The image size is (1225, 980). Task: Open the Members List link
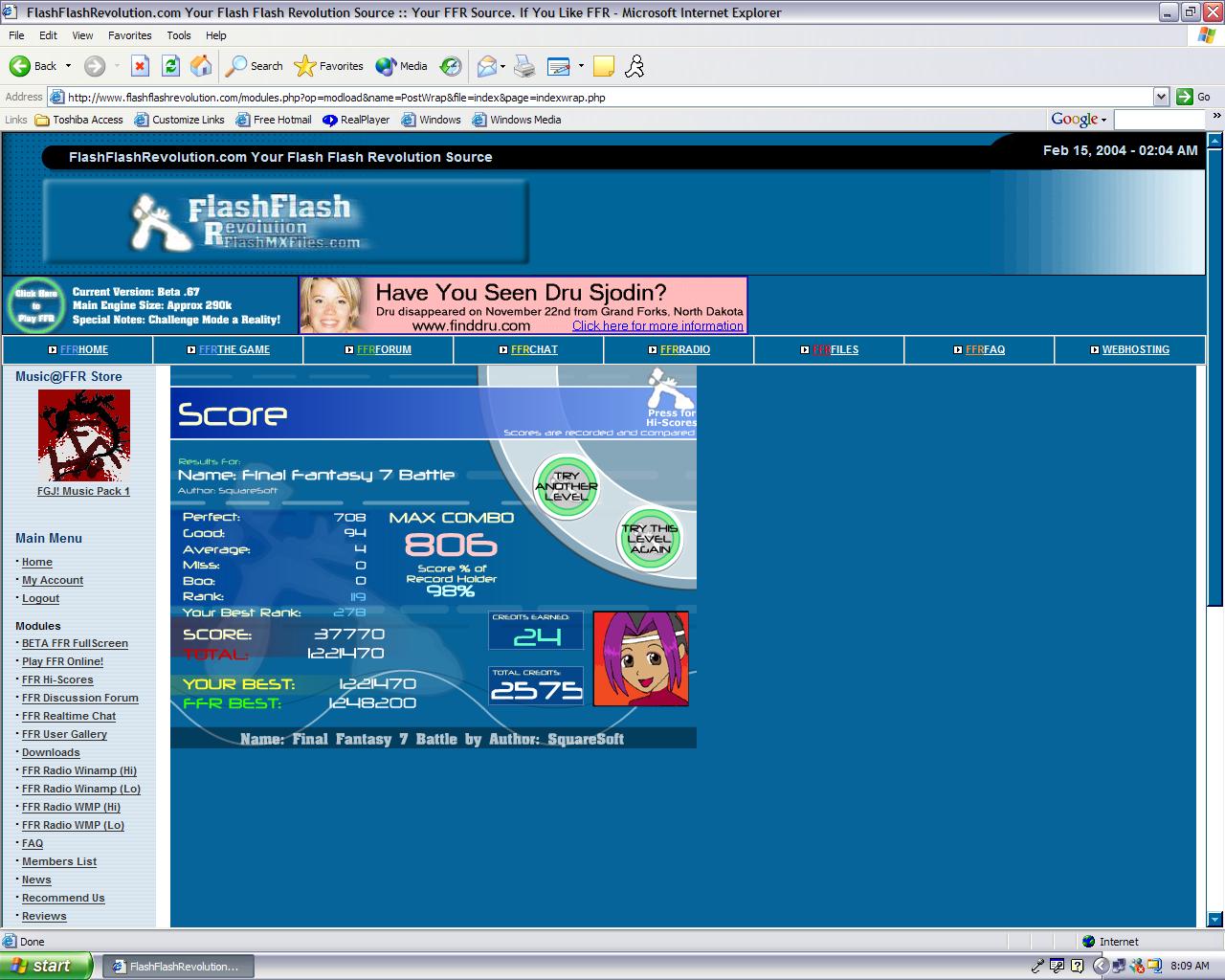point(59,861)
